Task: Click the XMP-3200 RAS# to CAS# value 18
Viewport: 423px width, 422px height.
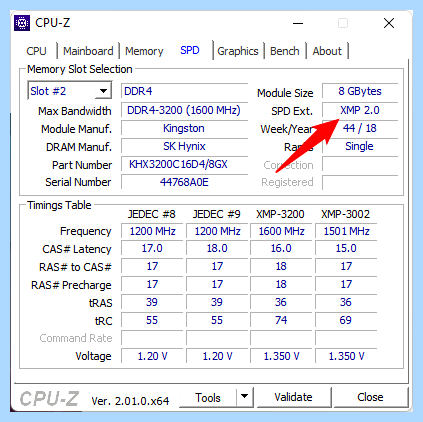Action: pos(281,266)
